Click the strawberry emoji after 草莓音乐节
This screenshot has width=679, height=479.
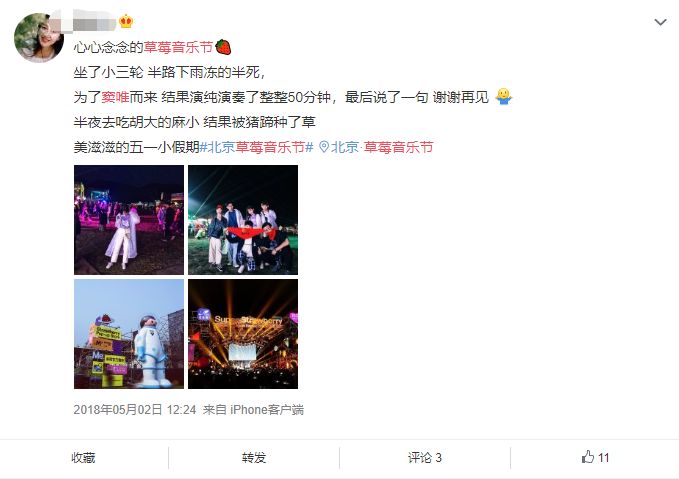coord(223,47)
